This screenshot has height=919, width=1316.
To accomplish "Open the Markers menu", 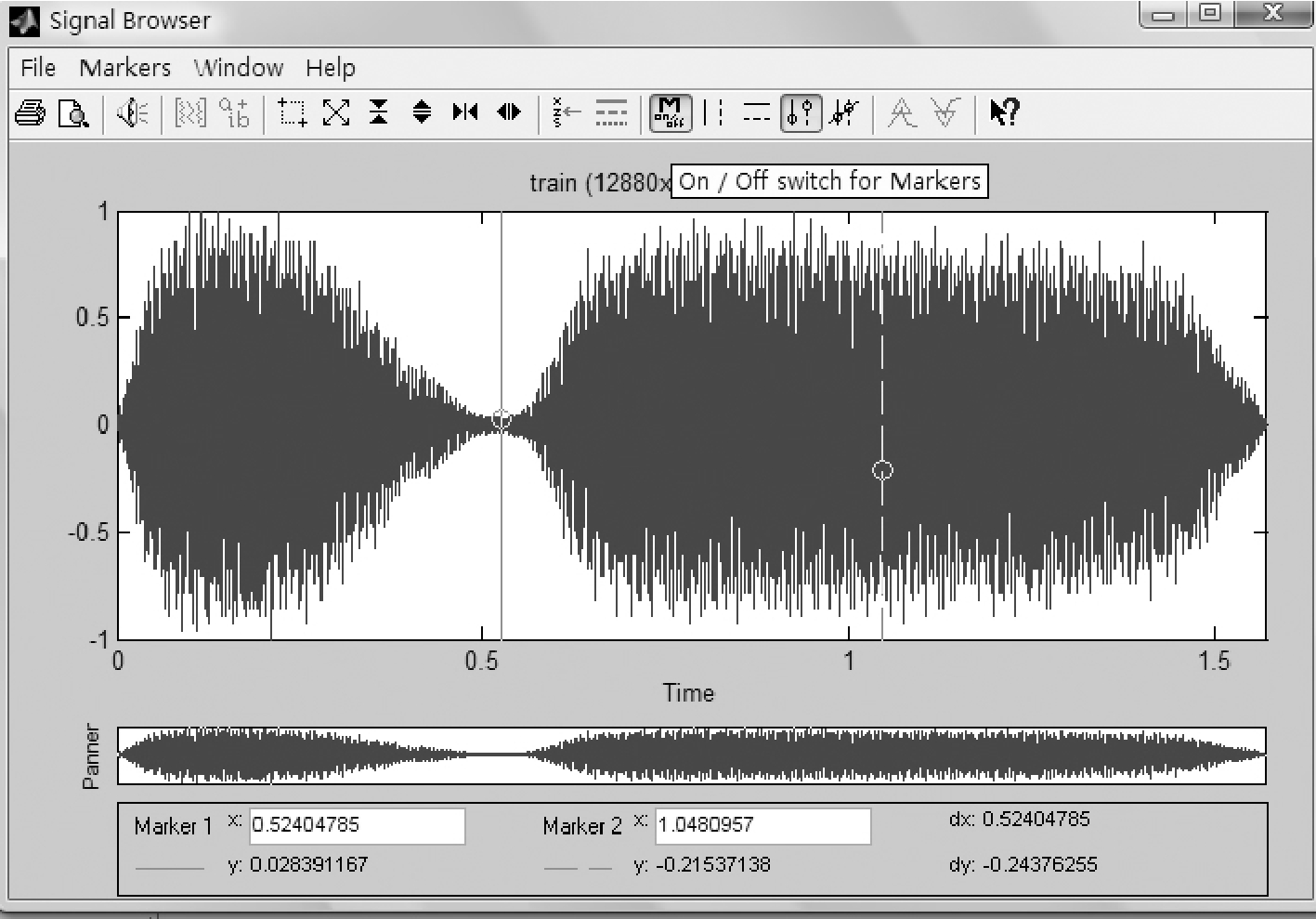I will [x=125, y=68].
